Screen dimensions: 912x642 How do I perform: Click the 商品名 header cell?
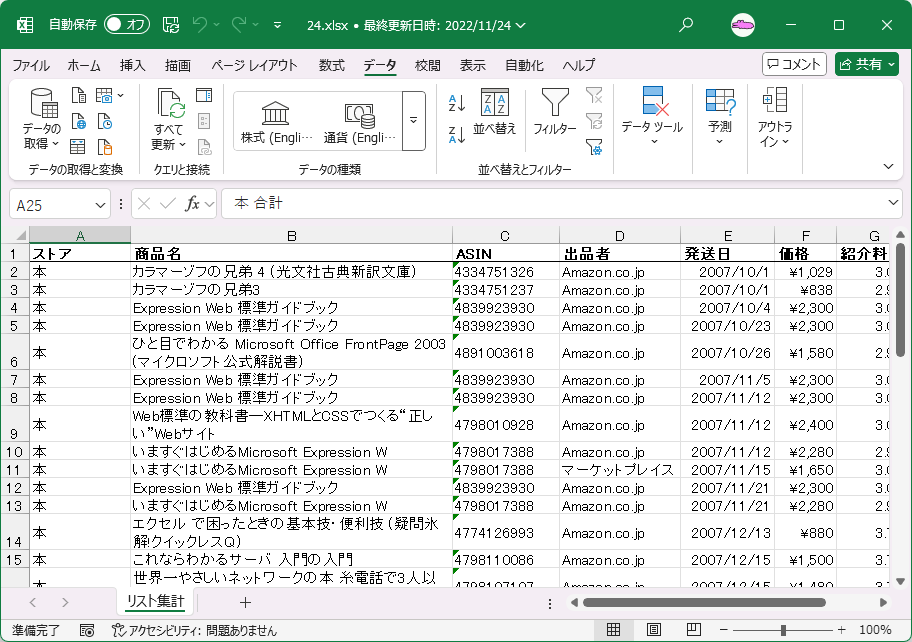coord(291,254)
